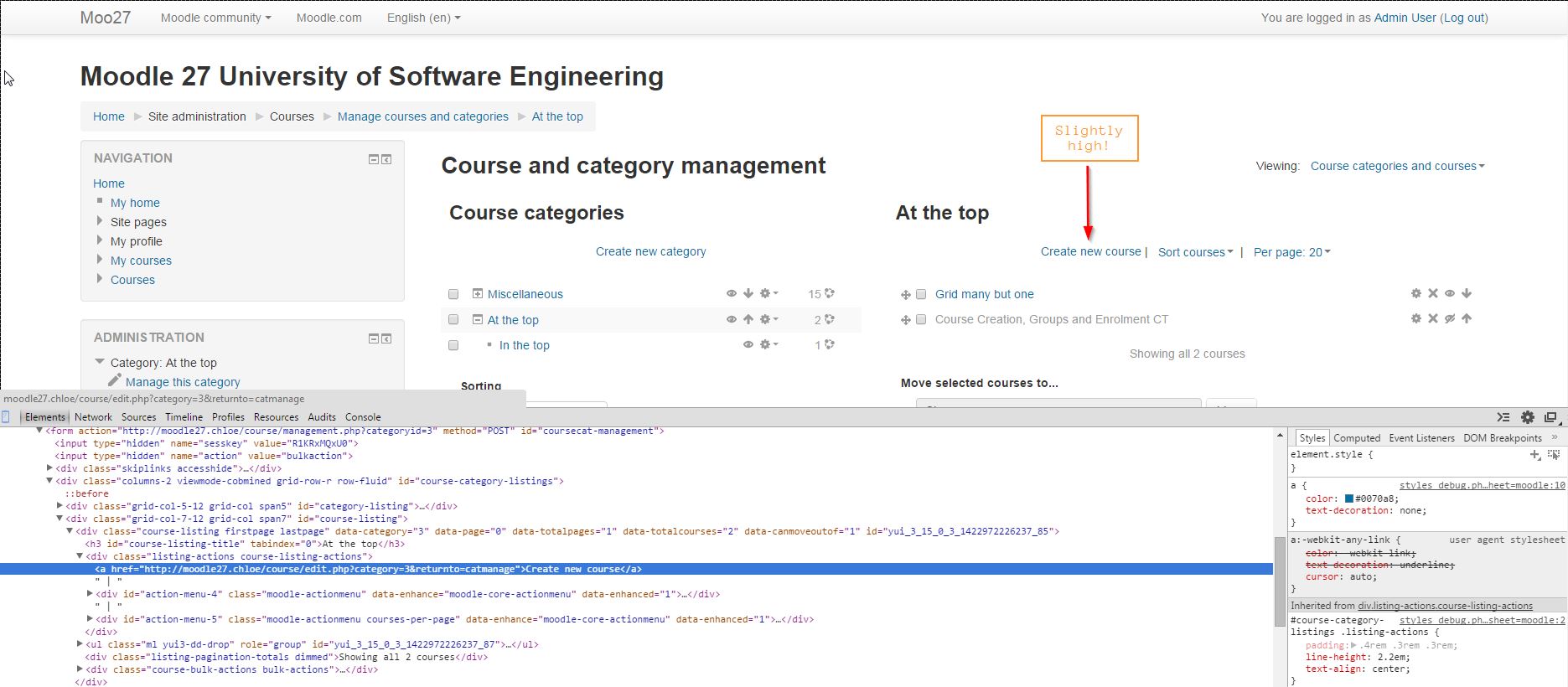The height and width of the screenshot is (687, 1568).
Task: Expand Site pages in Navigation tree
Action: (x=100, y=221)
